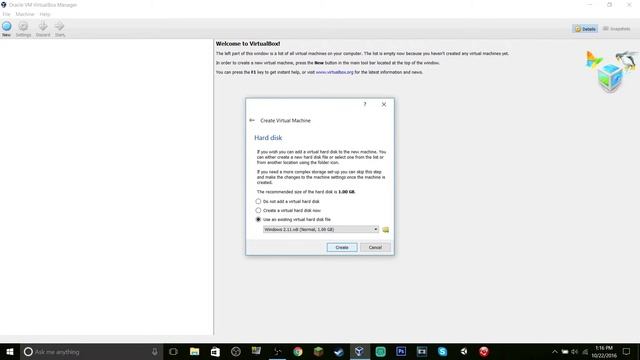Click the Start toolbar icon

(60, 29)
